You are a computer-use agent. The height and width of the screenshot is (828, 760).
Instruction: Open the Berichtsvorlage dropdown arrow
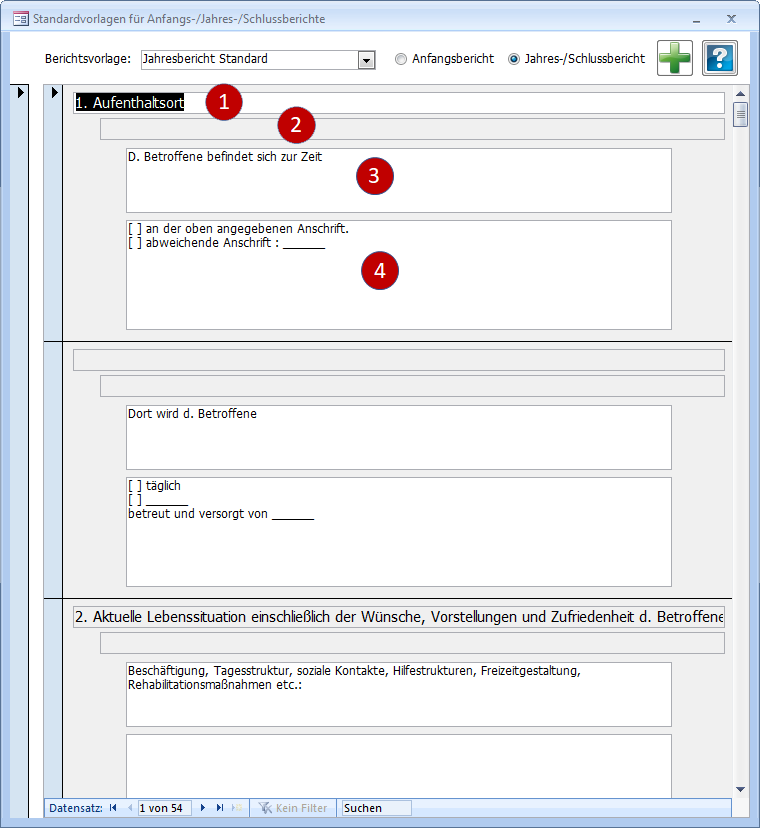[367, 60]
